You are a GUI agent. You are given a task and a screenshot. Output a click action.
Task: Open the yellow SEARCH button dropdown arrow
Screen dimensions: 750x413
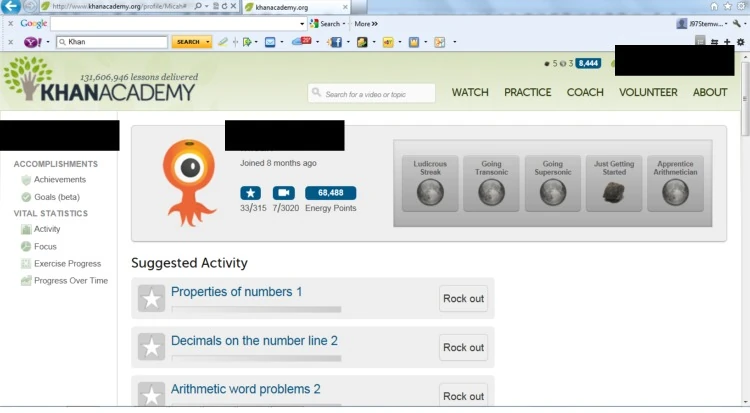click(x=207, y=42)
